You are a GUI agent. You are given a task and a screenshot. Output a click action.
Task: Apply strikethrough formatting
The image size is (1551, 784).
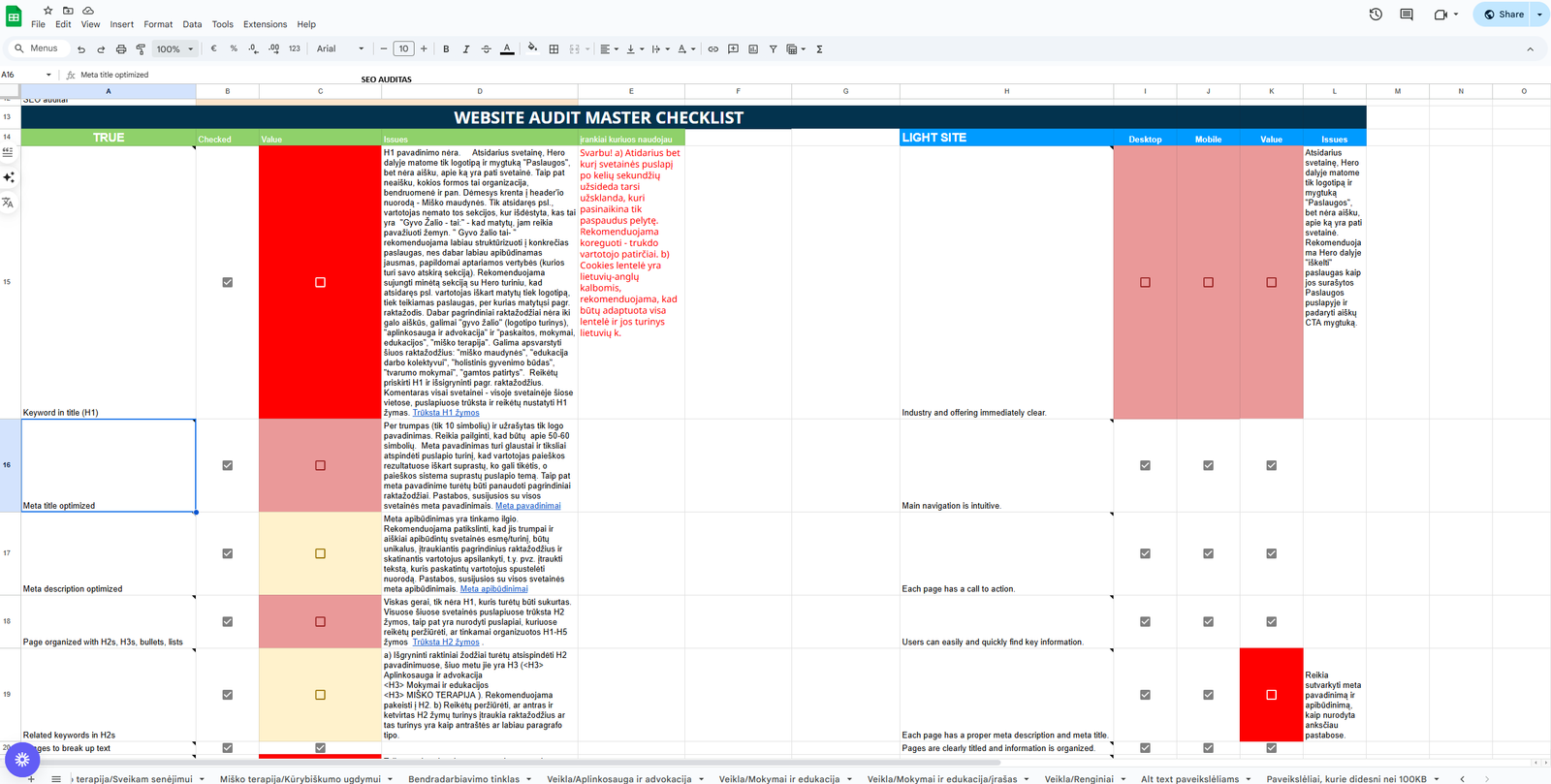(487, 48)
